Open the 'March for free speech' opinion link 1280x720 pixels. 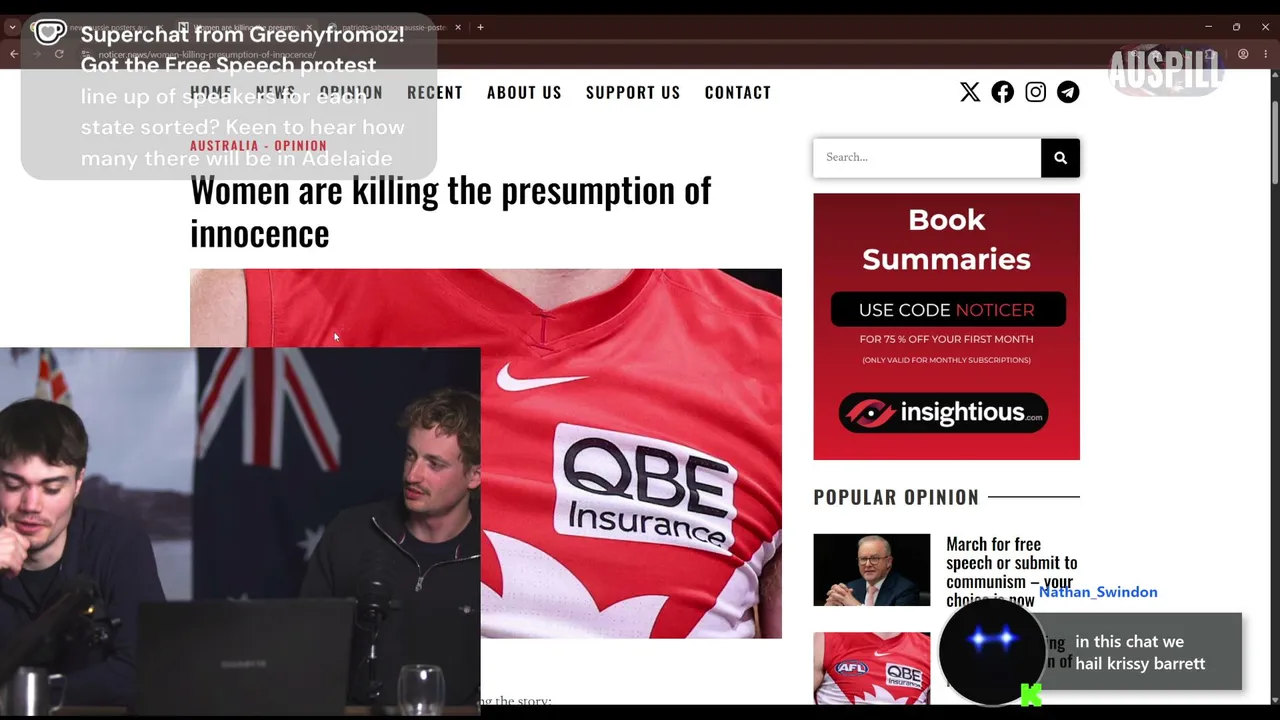pyautogui.click(x=1012, y=572)
